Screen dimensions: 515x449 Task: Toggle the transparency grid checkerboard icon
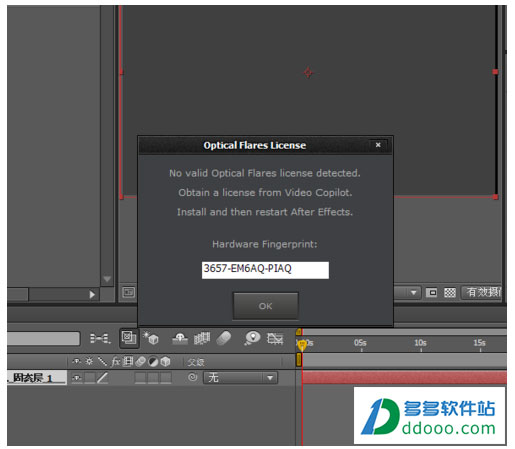pos(449,293)
